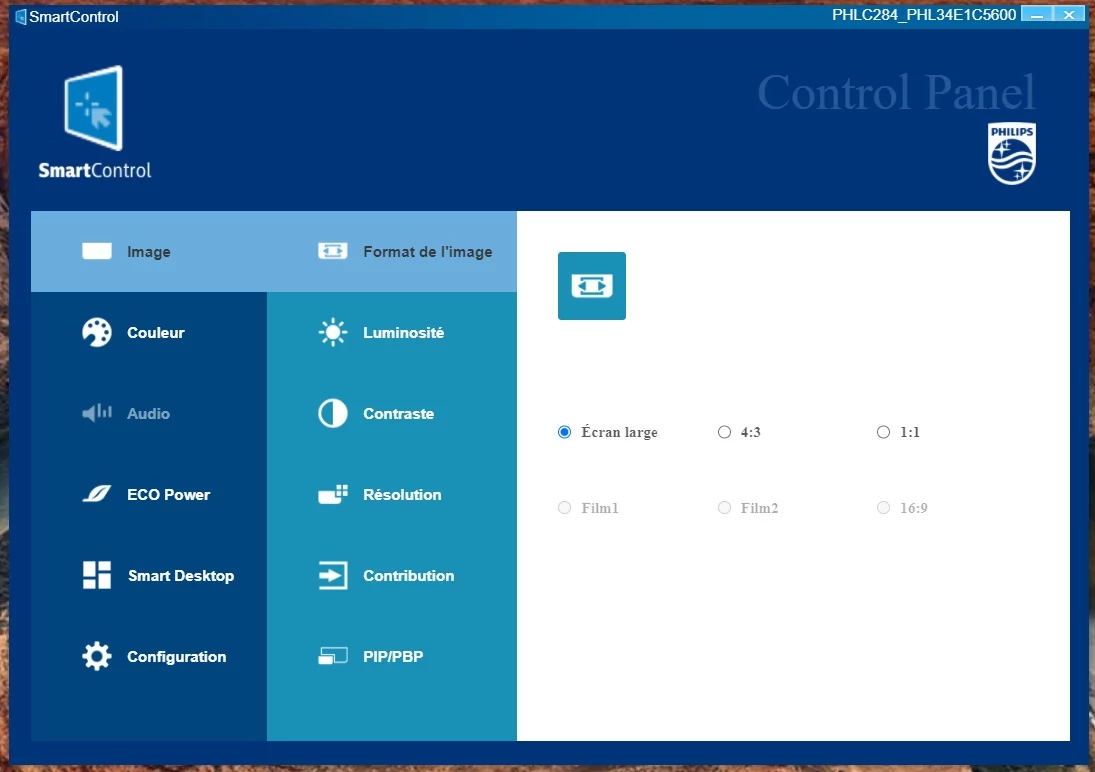The width and height of the screenshot is (1095, 772).
Task: Click the Philips shield logo
Action: click(x=1011, y=154)
